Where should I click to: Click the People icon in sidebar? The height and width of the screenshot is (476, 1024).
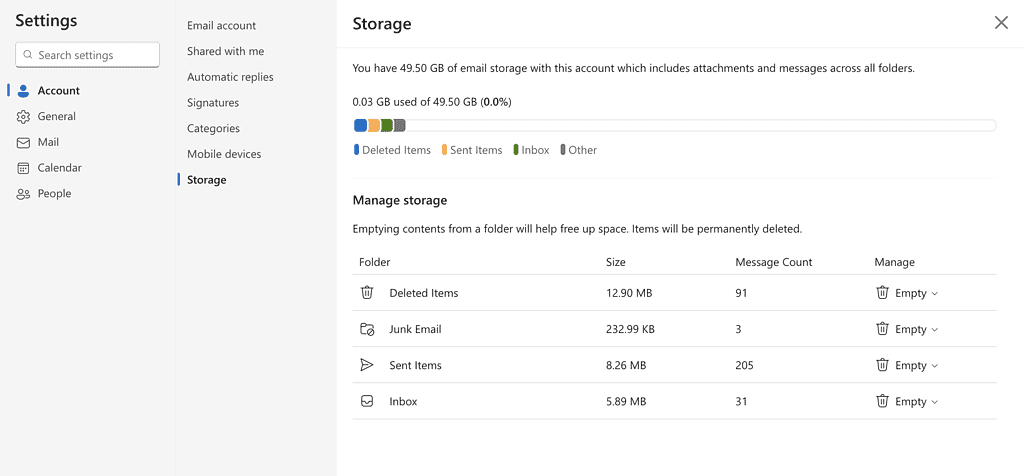click(x=24, y=194)
